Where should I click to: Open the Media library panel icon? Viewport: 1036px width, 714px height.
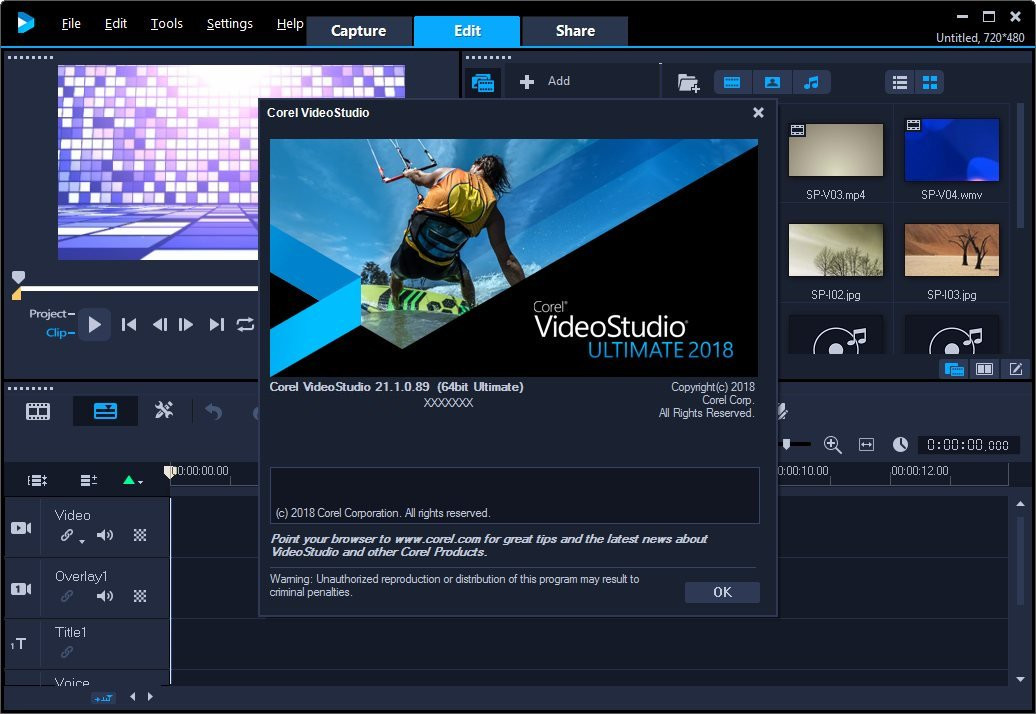483,83
